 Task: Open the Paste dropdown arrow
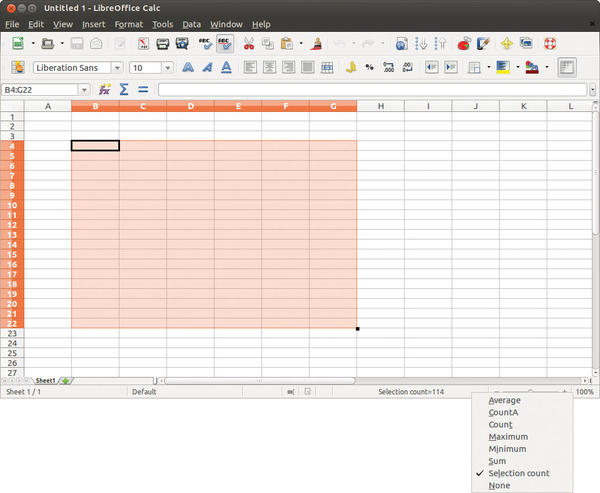click(x=301, y=44)
